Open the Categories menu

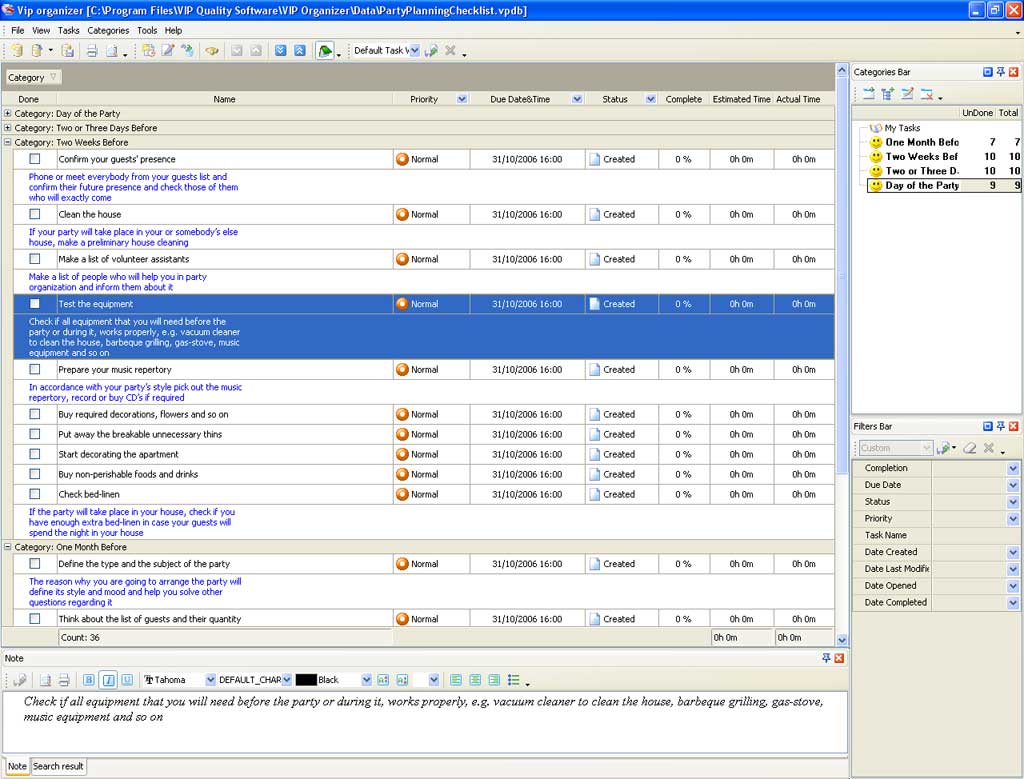tap(107, 30)
